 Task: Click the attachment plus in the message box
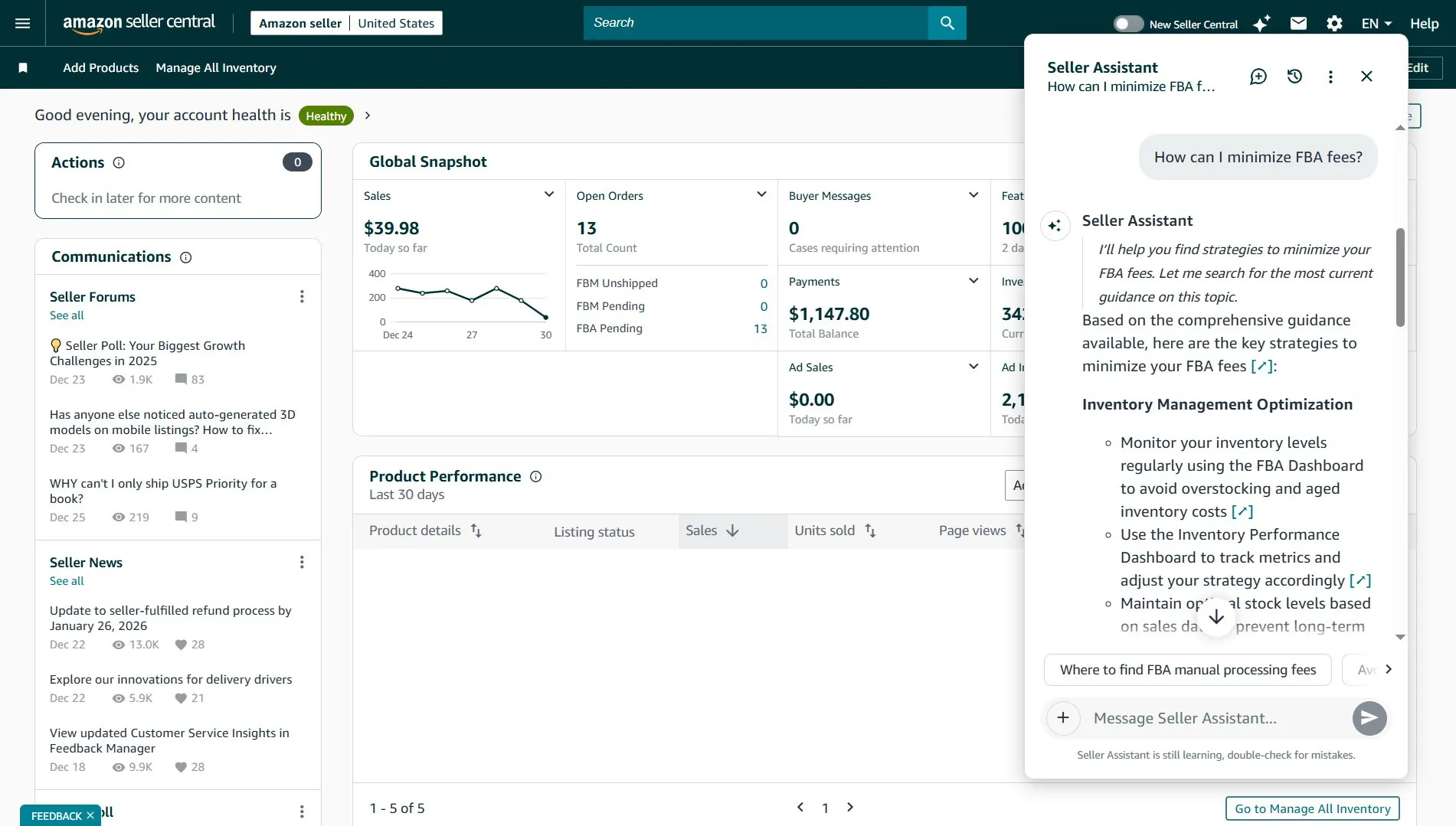click(x=1063, y=718)
